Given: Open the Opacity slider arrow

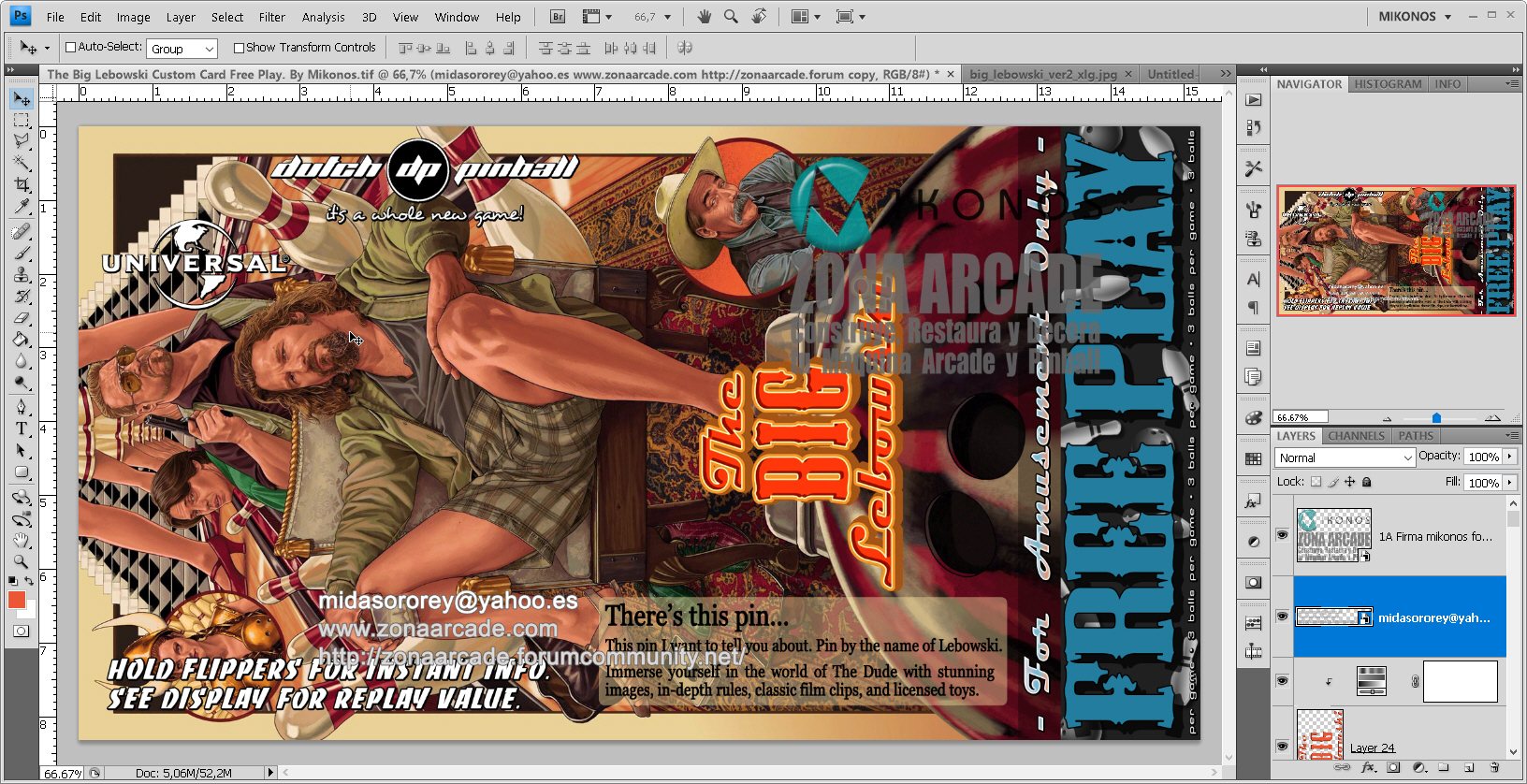Looking at the screenshot, I should [1509, 457].
